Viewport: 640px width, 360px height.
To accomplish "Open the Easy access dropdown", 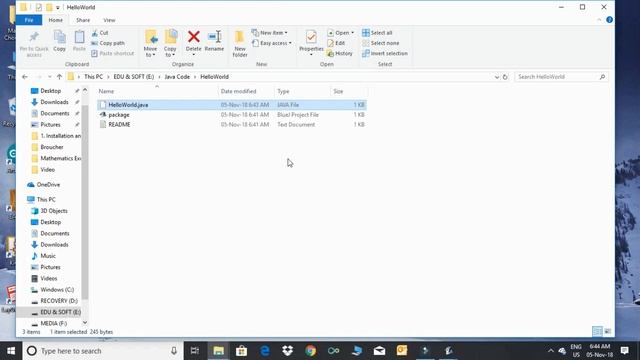I will pos(272,43).
